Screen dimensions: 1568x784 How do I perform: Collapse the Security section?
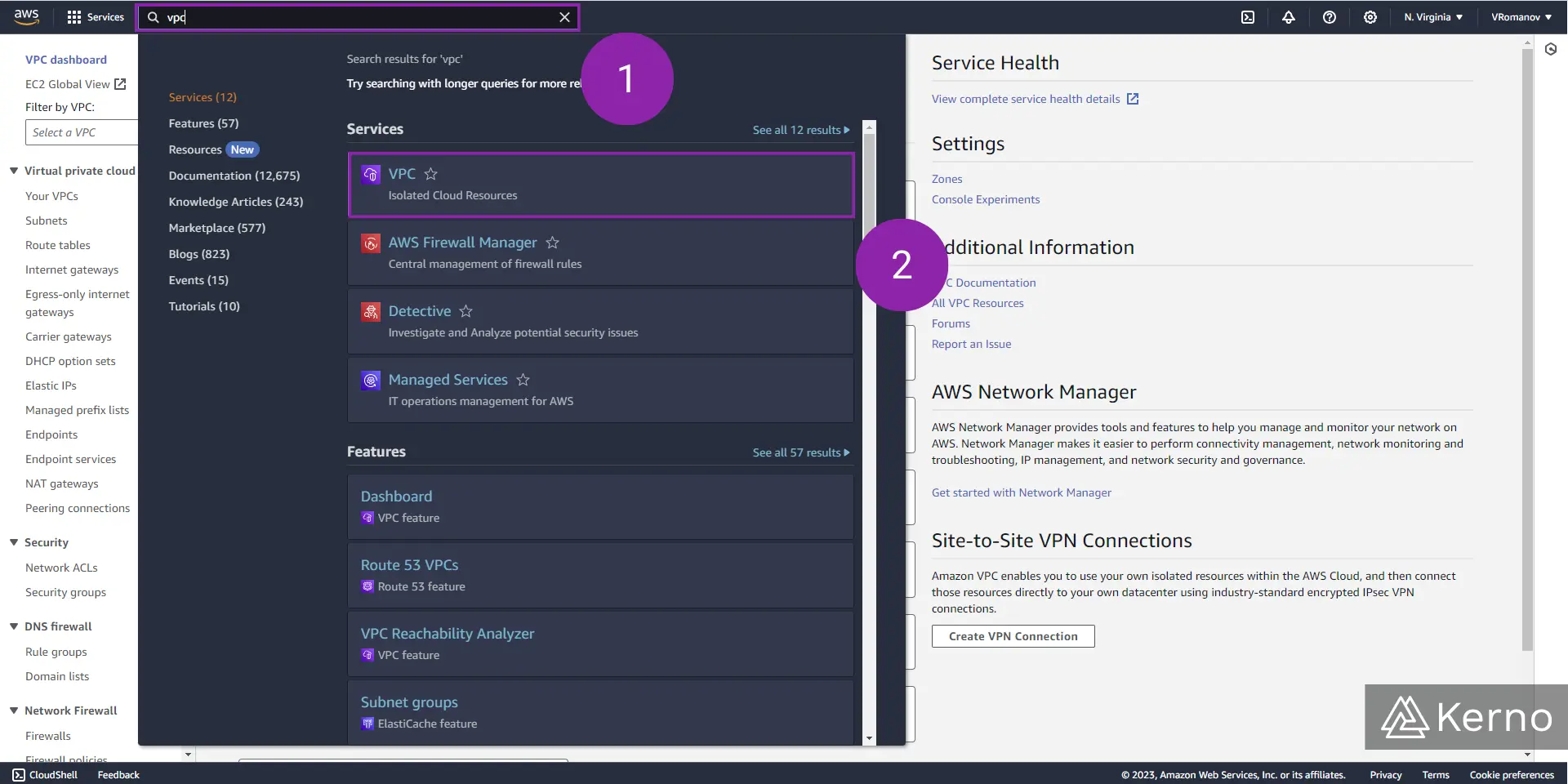pos(14,542)
